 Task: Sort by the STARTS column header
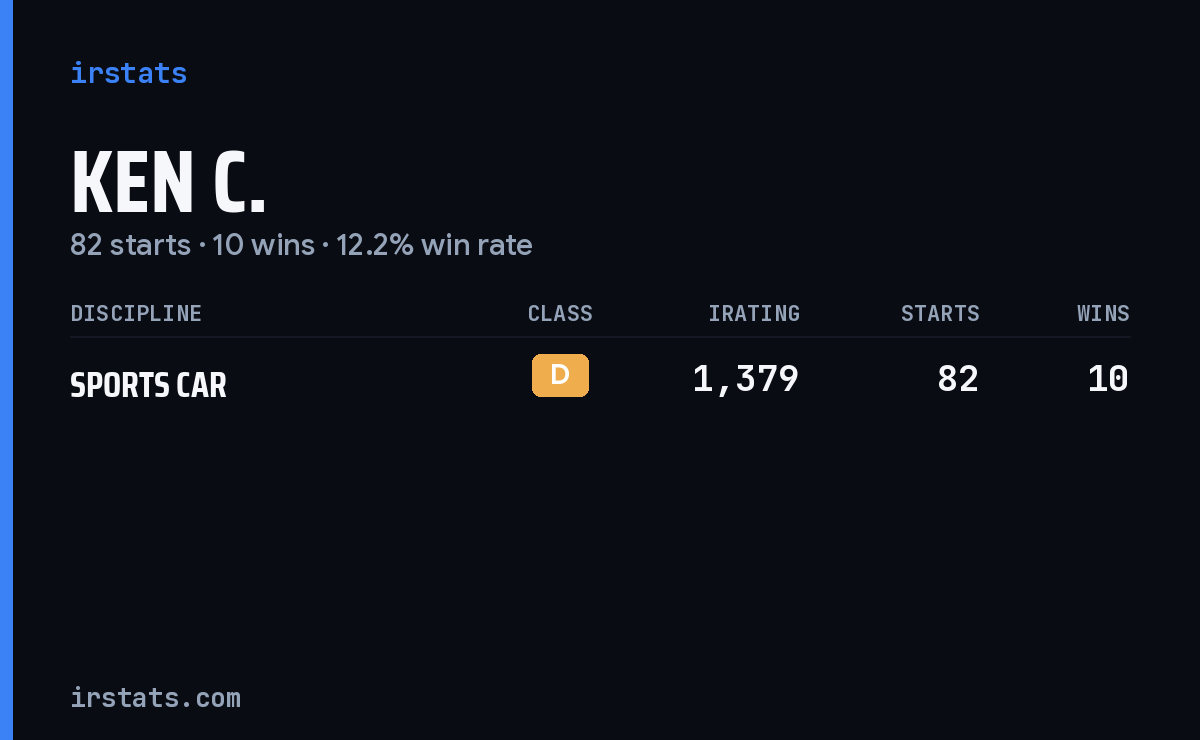pyautogui.click(x=940, y=313)
